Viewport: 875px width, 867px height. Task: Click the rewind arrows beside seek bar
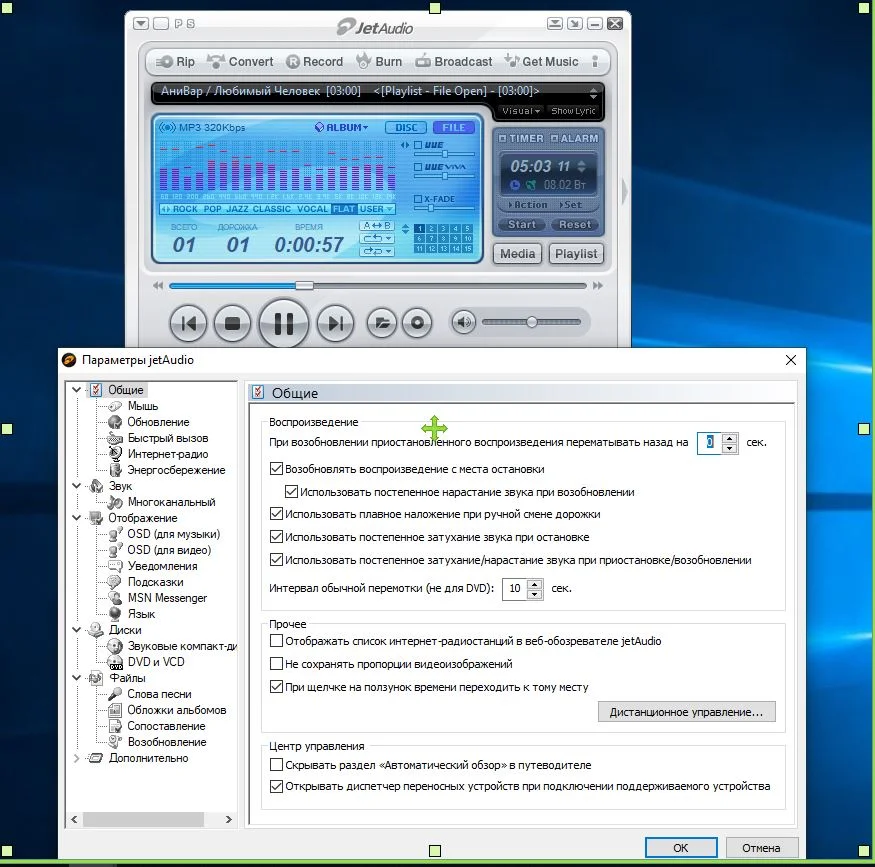(x=158, y=286)
